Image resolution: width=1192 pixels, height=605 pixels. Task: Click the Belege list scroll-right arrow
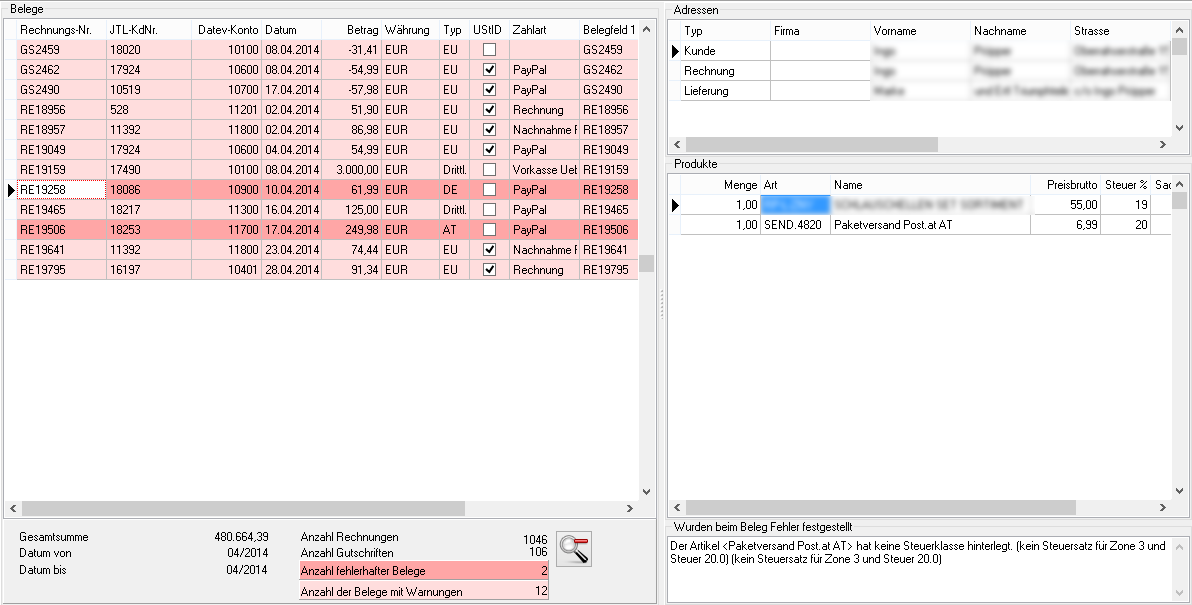coord(630,508)
